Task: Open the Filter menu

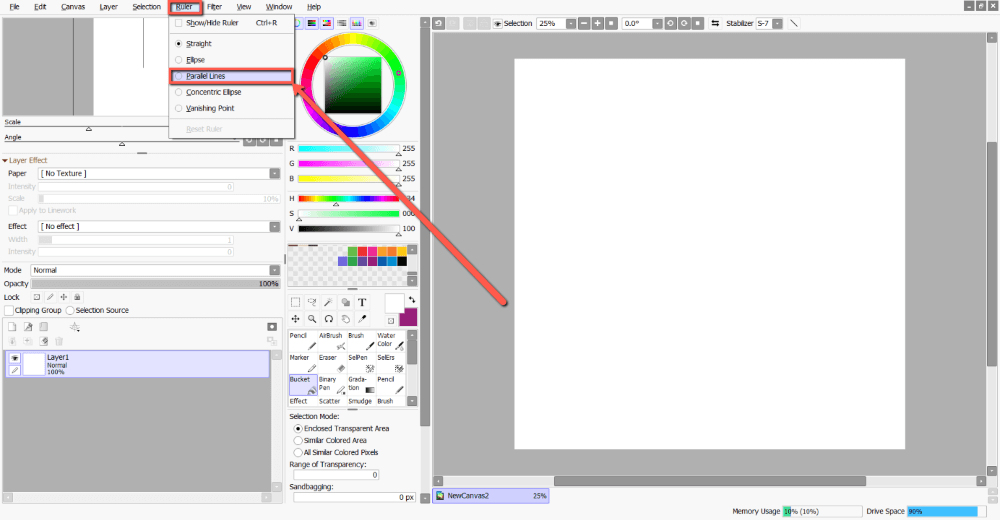Action: [214, 6]
